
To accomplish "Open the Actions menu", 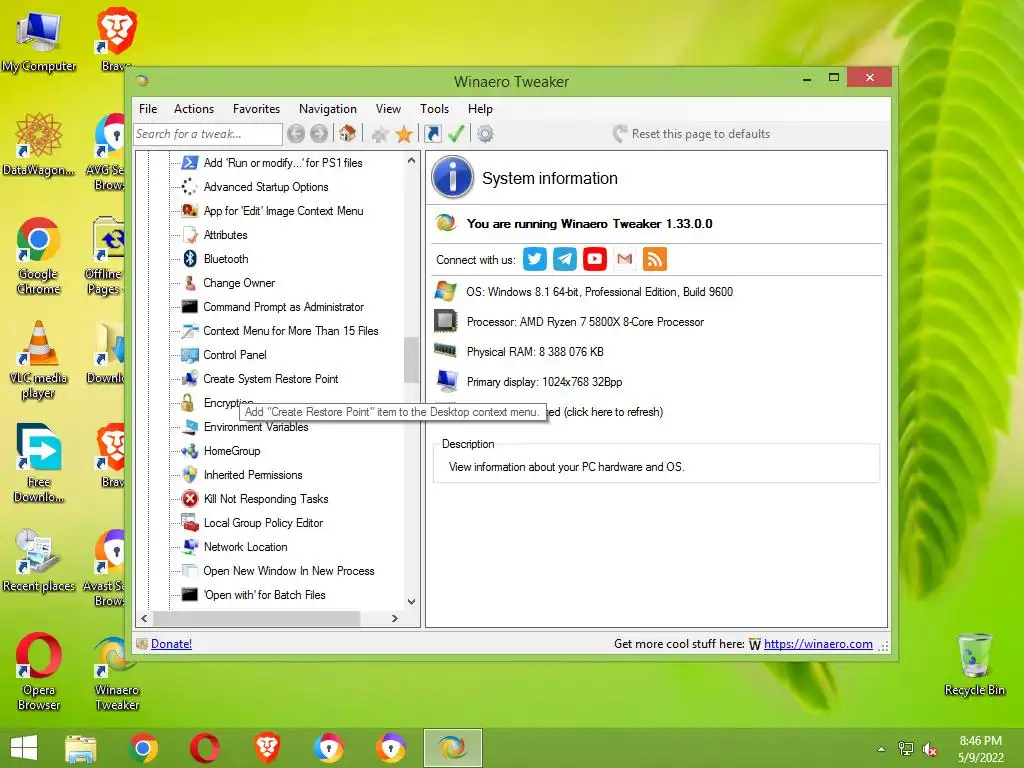I will [x=194, y=109].
